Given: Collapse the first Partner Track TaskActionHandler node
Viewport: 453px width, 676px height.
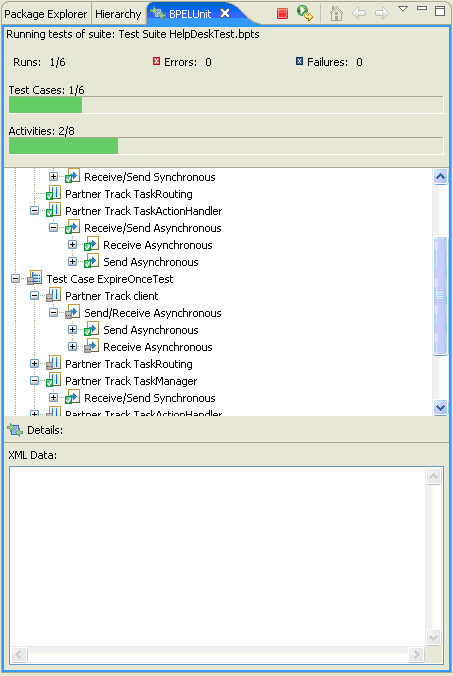Looking at the screenshot, I should pyautogui.click(x=34, y=211).
